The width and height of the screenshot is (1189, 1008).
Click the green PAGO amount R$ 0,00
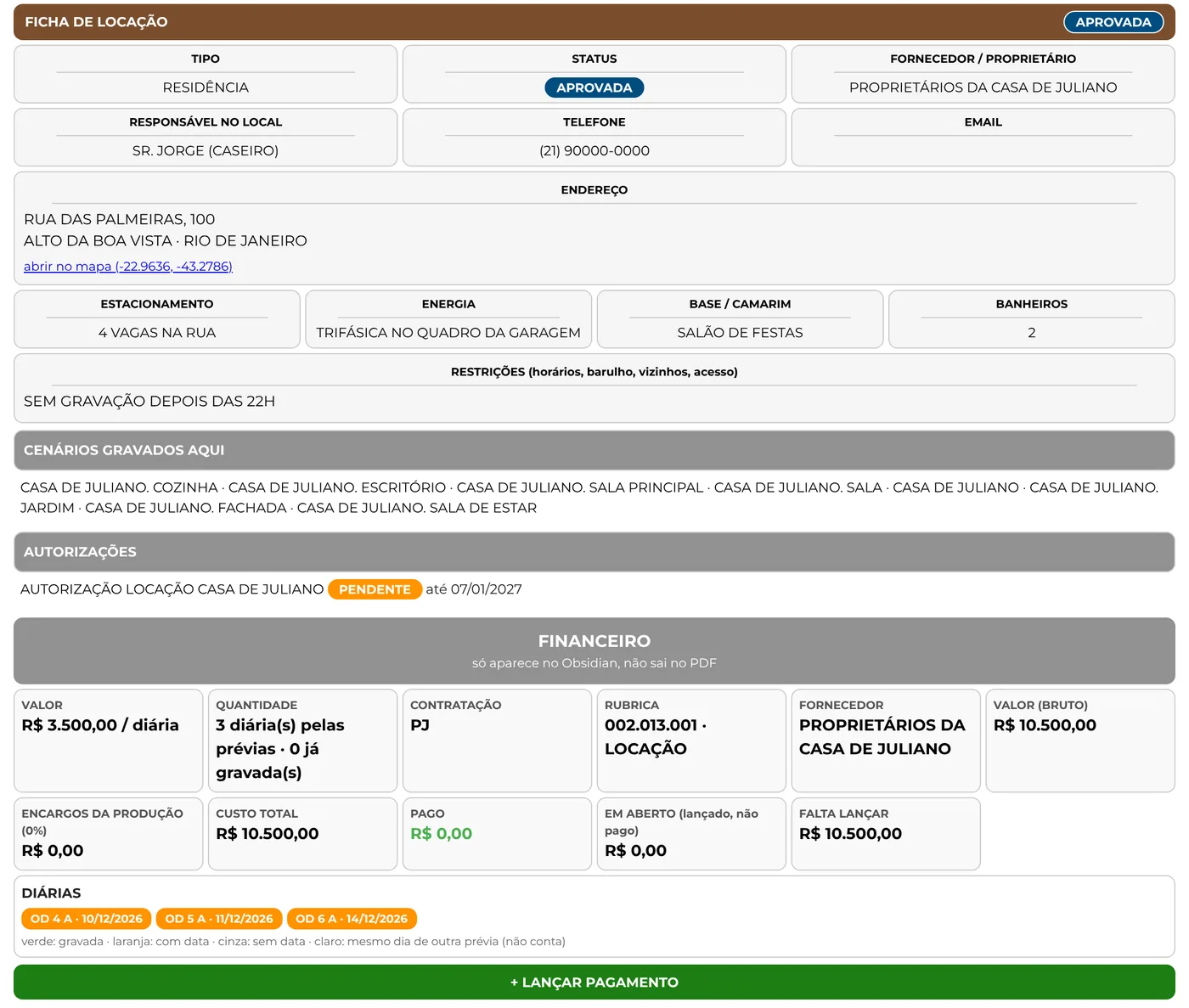pyautogui.click(x=442, y=834)
